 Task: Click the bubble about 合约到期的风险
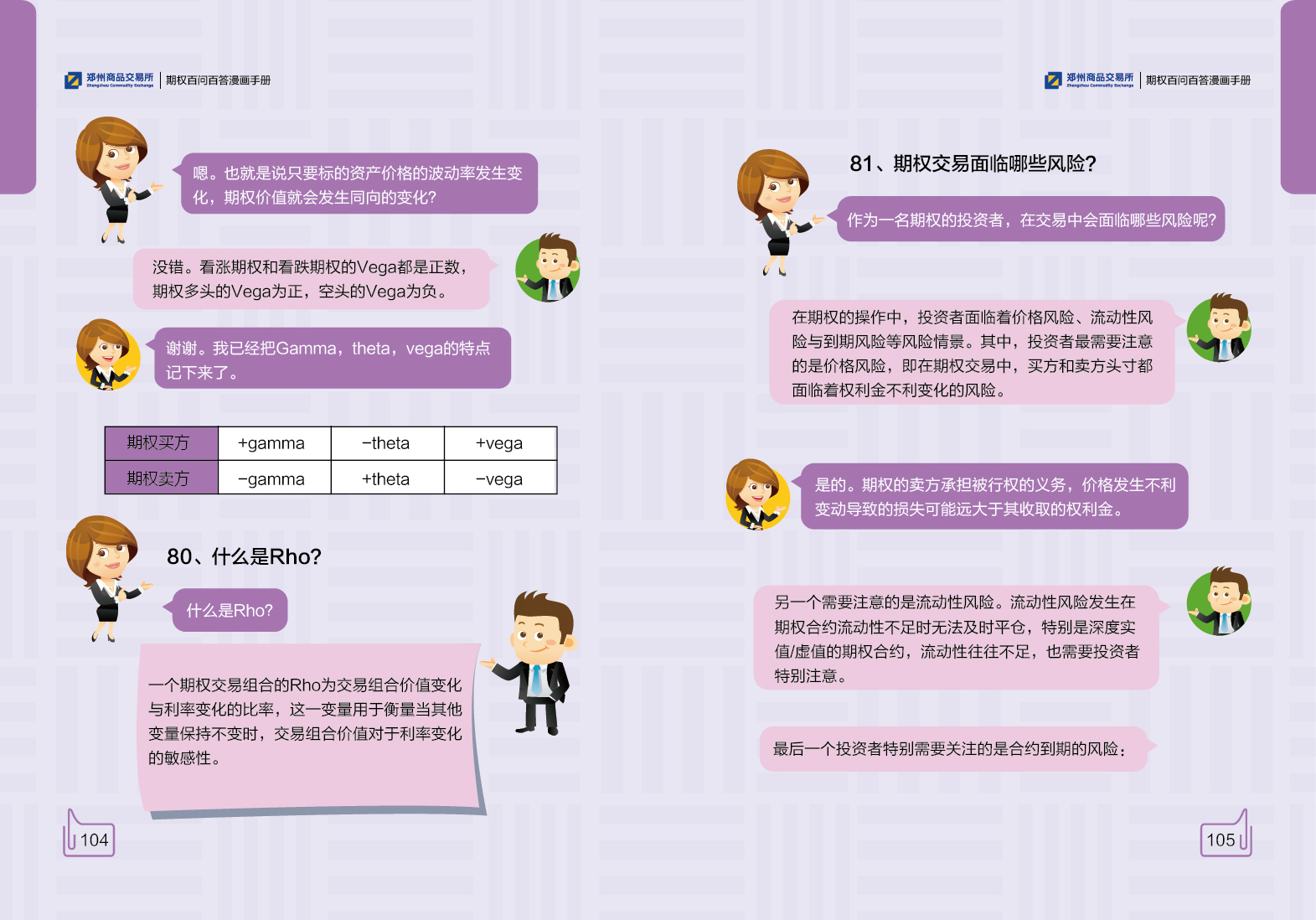[951, 748]
